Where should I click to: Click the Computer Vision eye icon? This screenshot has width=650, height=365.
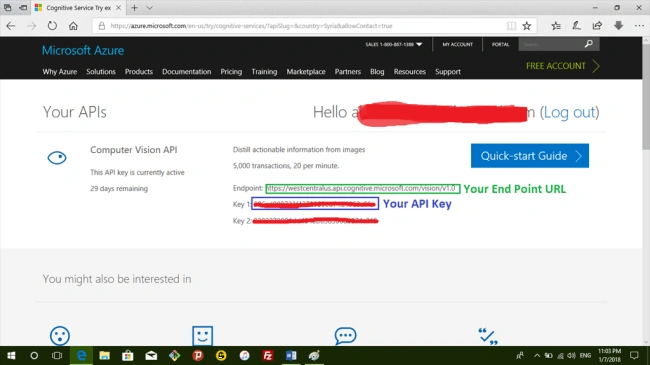tap(57, 158)
